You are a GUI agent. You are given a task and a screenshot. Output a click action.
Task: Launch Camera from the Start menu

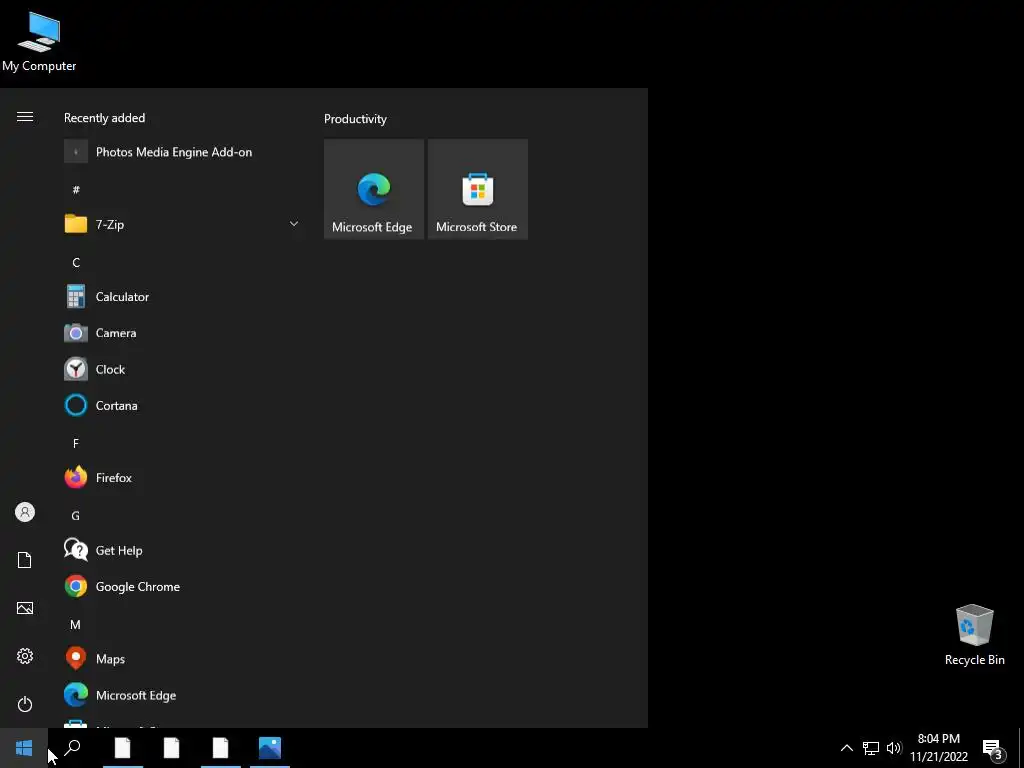(x=183, y=333)
